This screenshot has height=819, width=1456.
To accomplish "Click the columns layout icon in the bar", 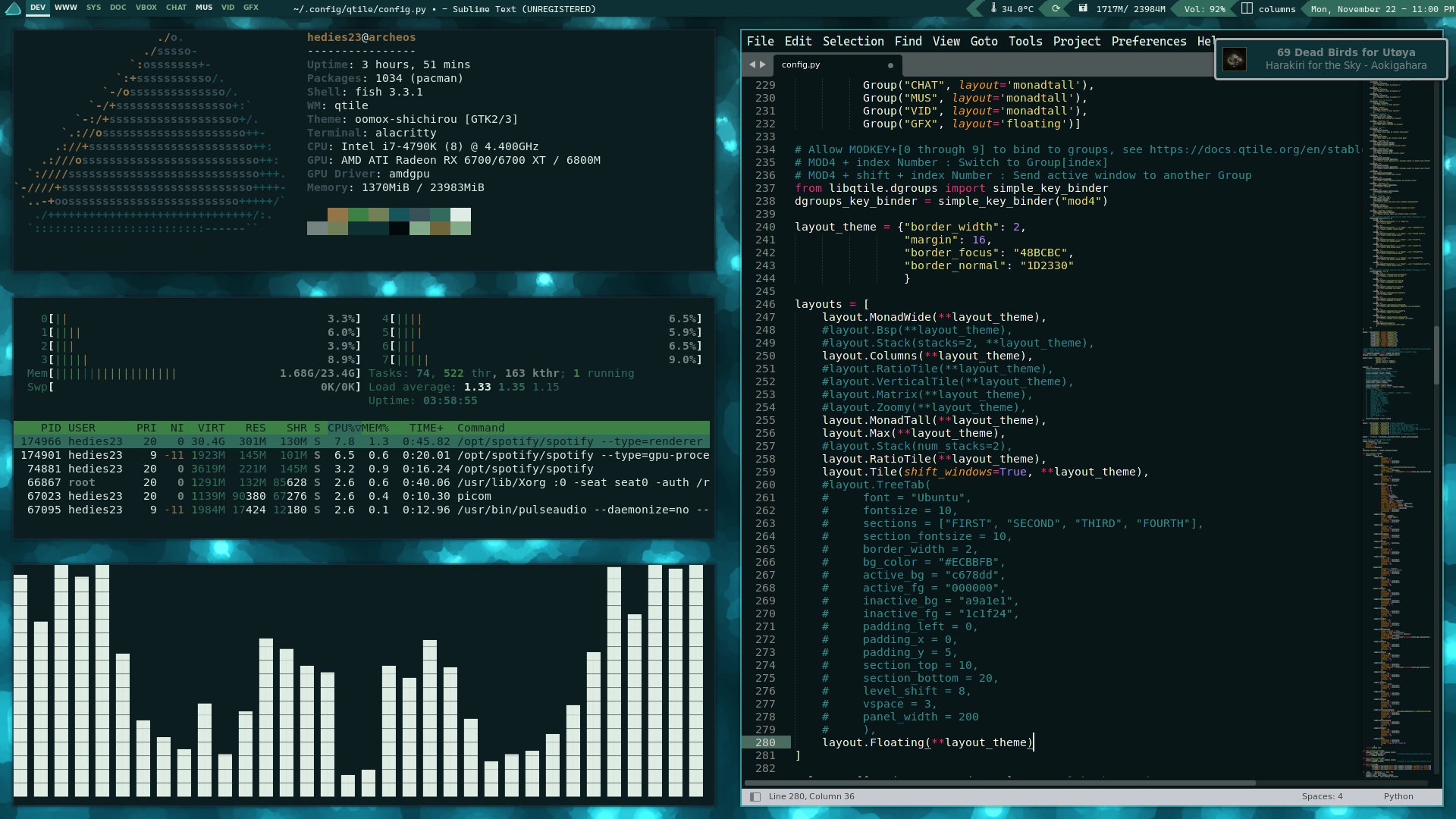I will pyautogui.click(x=1247, y=8).
